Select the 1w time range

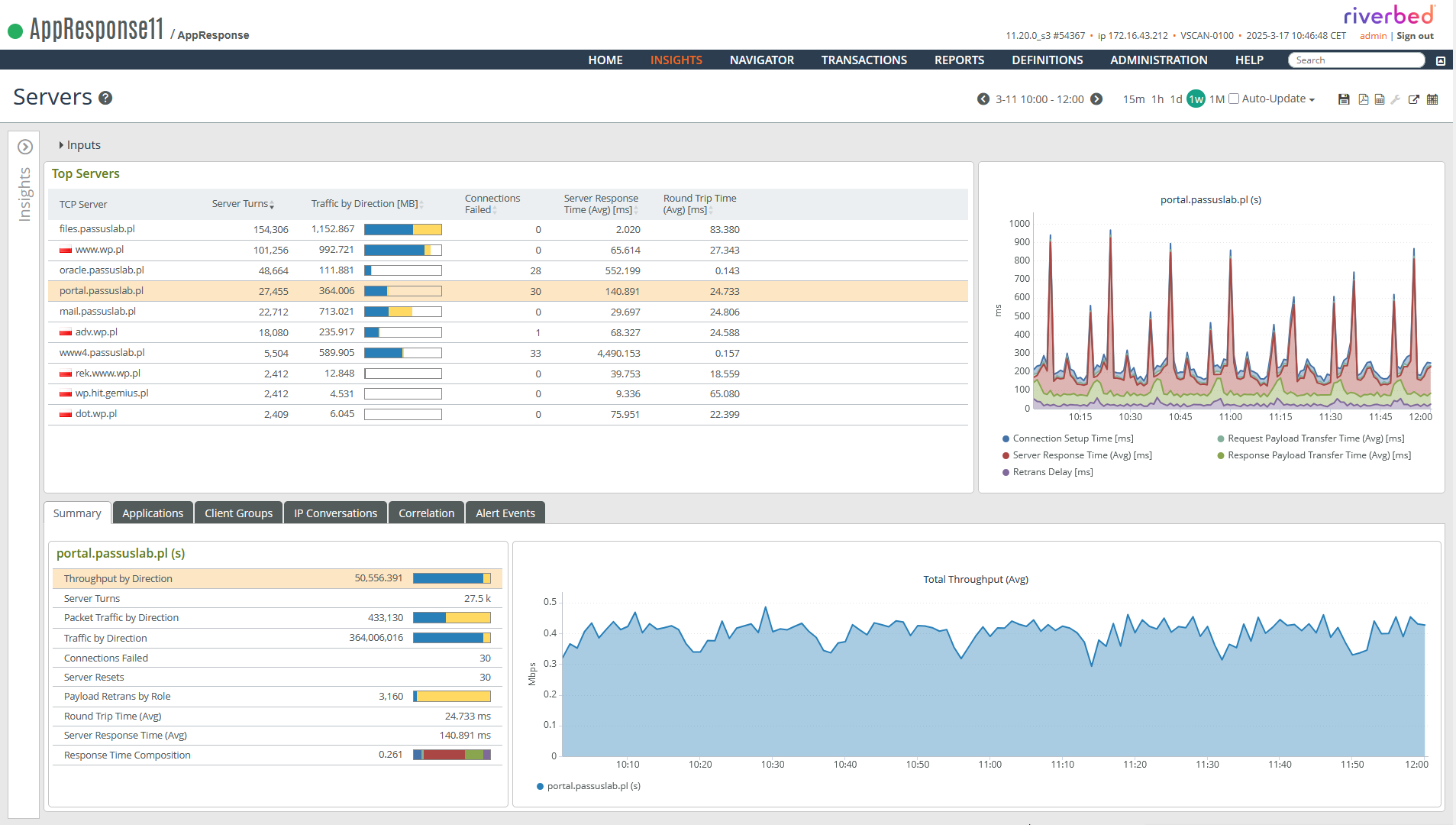pyautogui.click(x=1196, y=99)
